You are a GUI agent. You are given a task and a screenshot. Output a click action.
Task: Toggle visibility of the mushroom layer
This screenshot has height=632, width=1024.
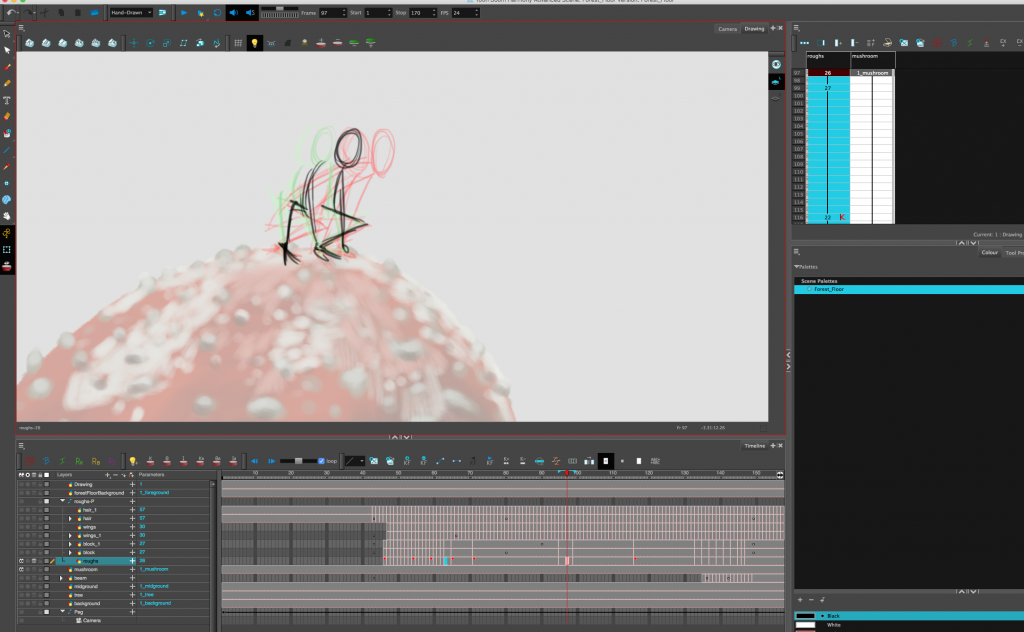(x=21, y=570)
